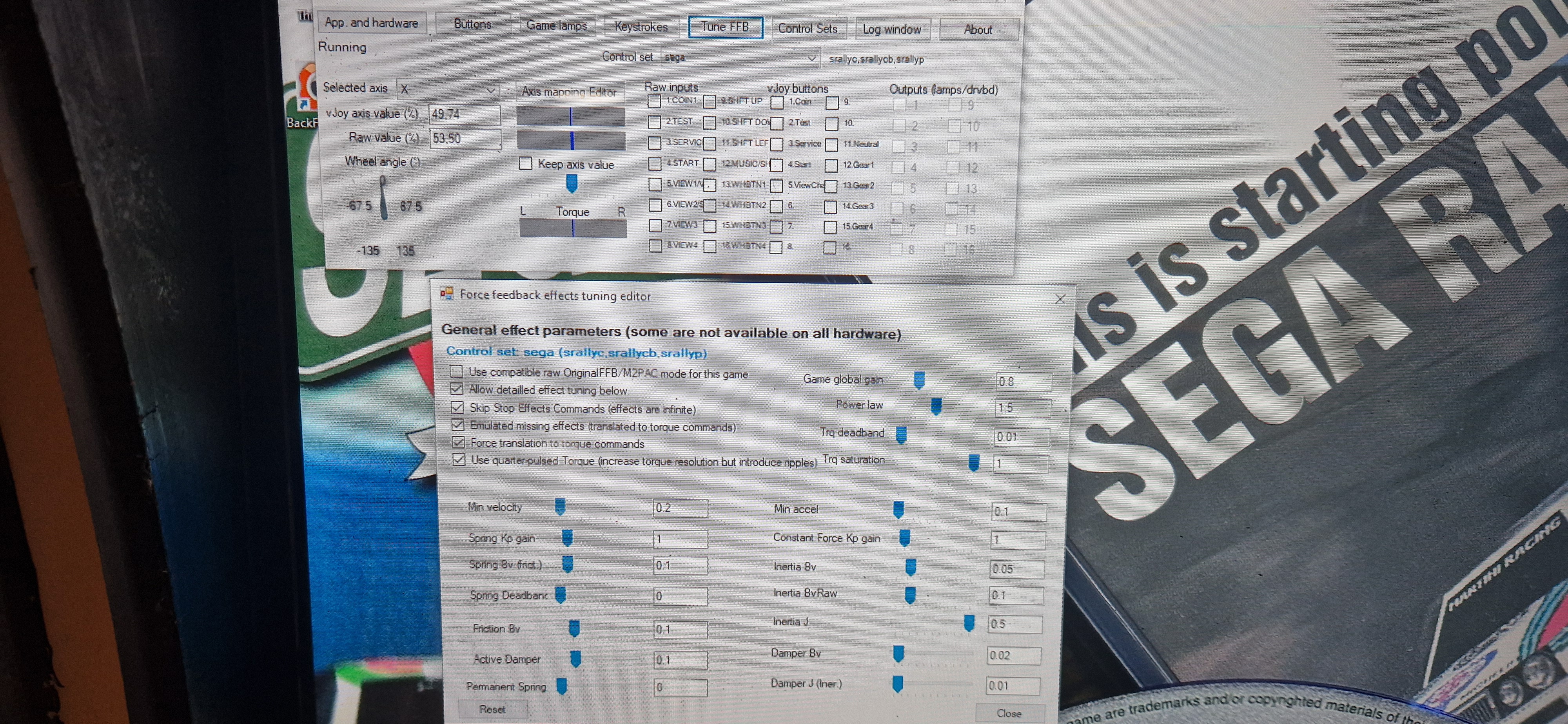Image resolution: width=1568 pixels, height=724 pixels.
Task: Click the Permanent Spring value field
Action: [x=681, y=688]
